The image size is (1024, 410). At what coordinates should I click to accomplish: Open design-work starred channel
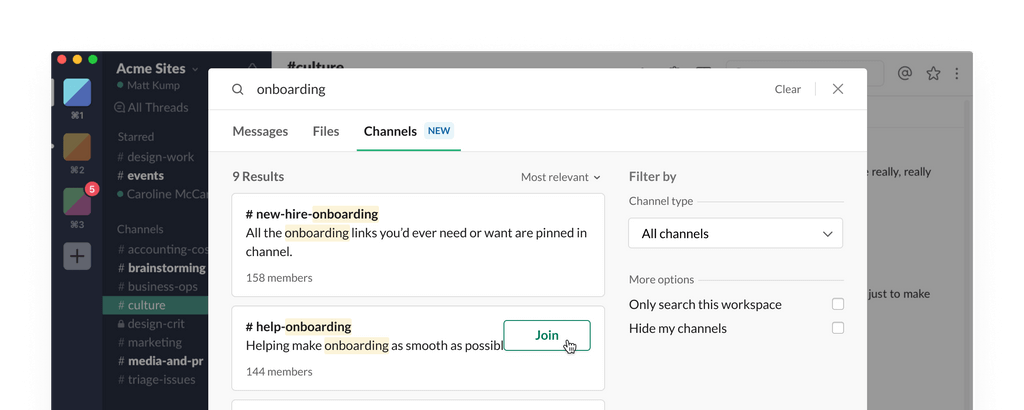click(x=155, y=157)
